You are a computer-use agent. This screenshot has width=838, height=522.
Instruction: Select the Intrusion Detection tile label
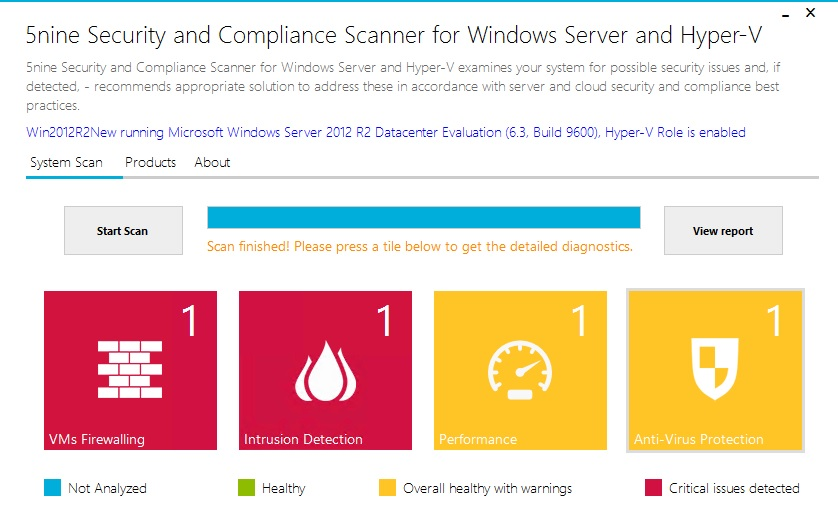pos(303,439)
